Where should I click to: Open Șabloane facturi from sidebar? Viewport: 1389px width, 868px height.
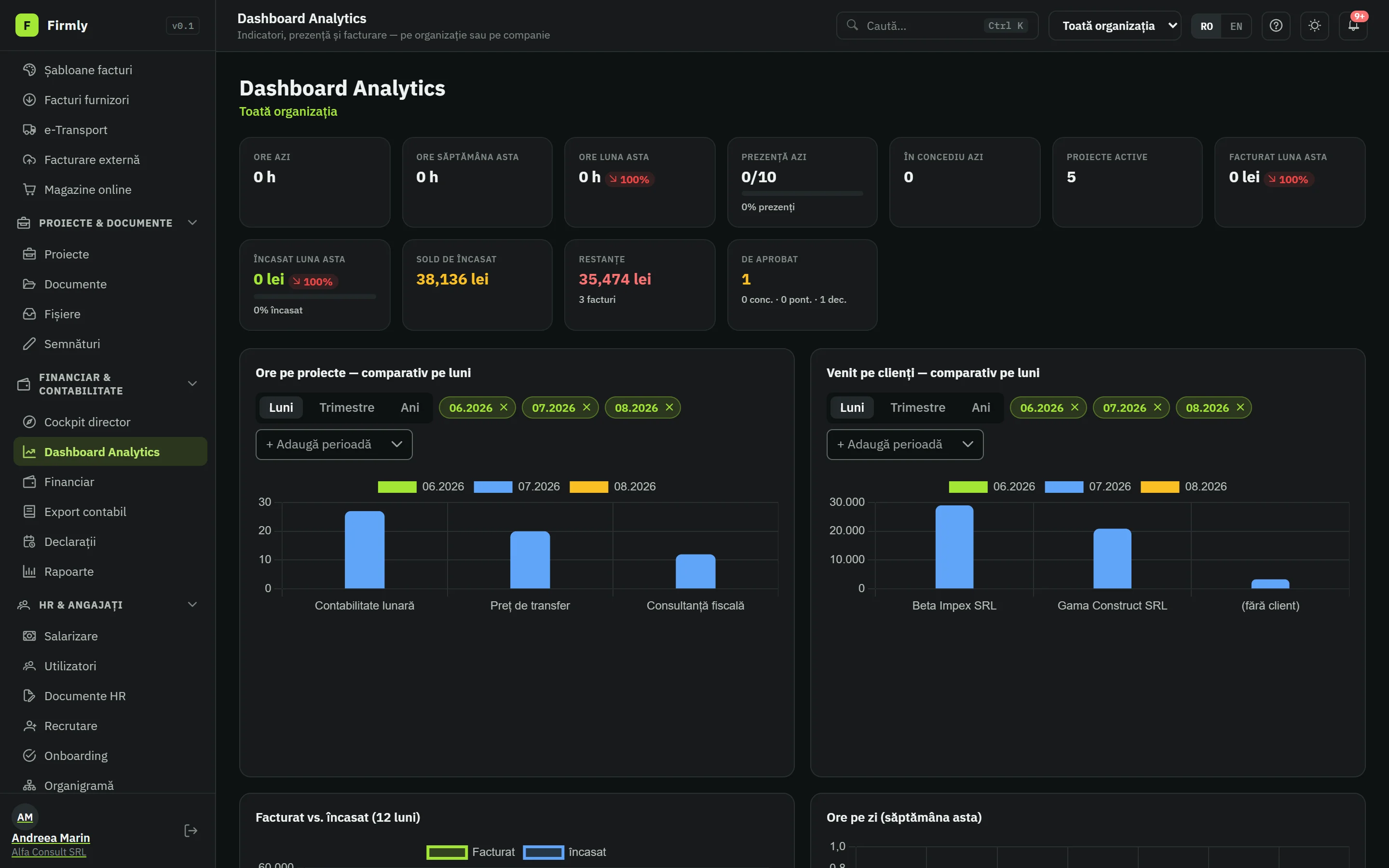click(110, 70)
